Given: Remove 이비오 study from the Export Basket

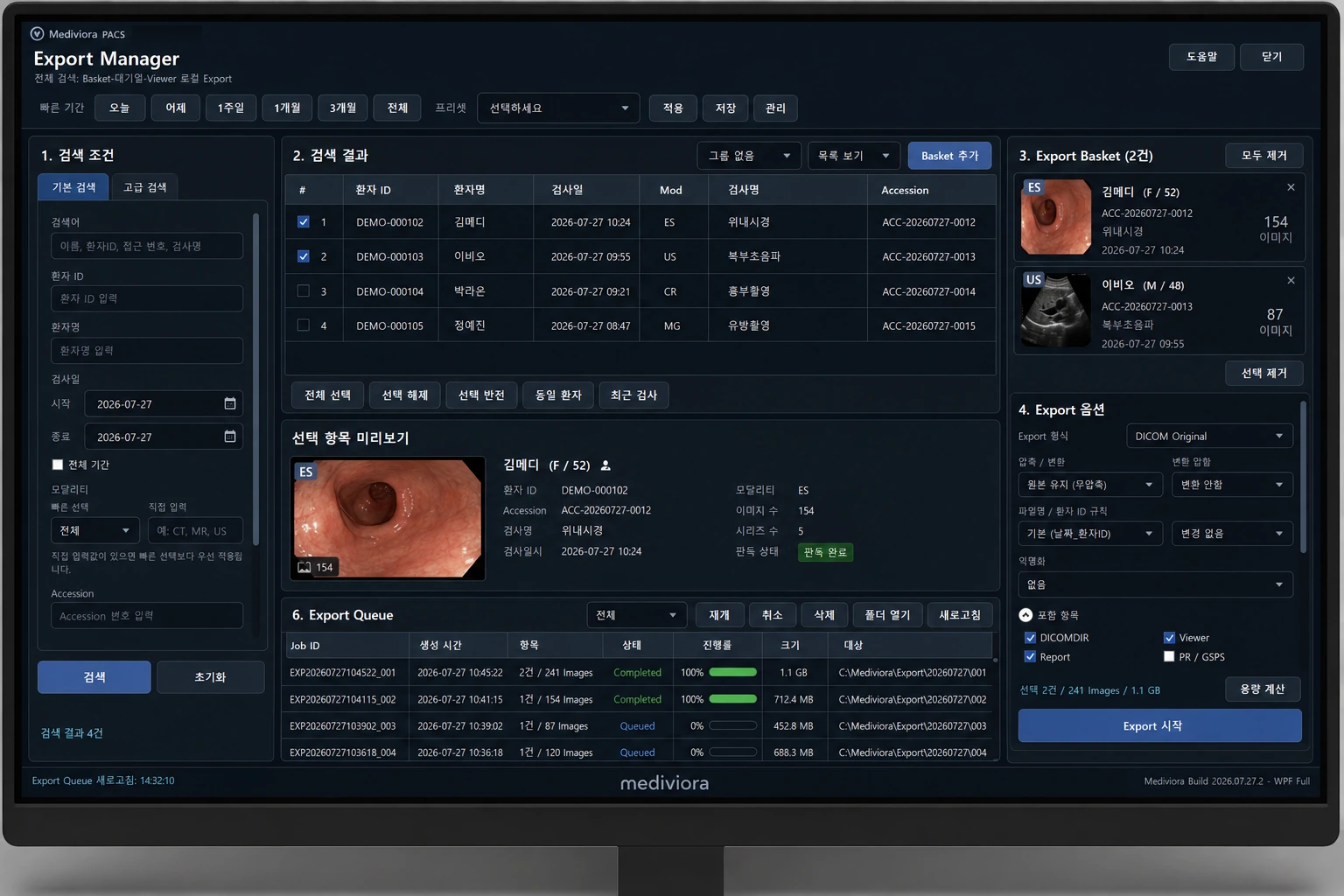Looking at the screenshot, I should coord(1291,280).
